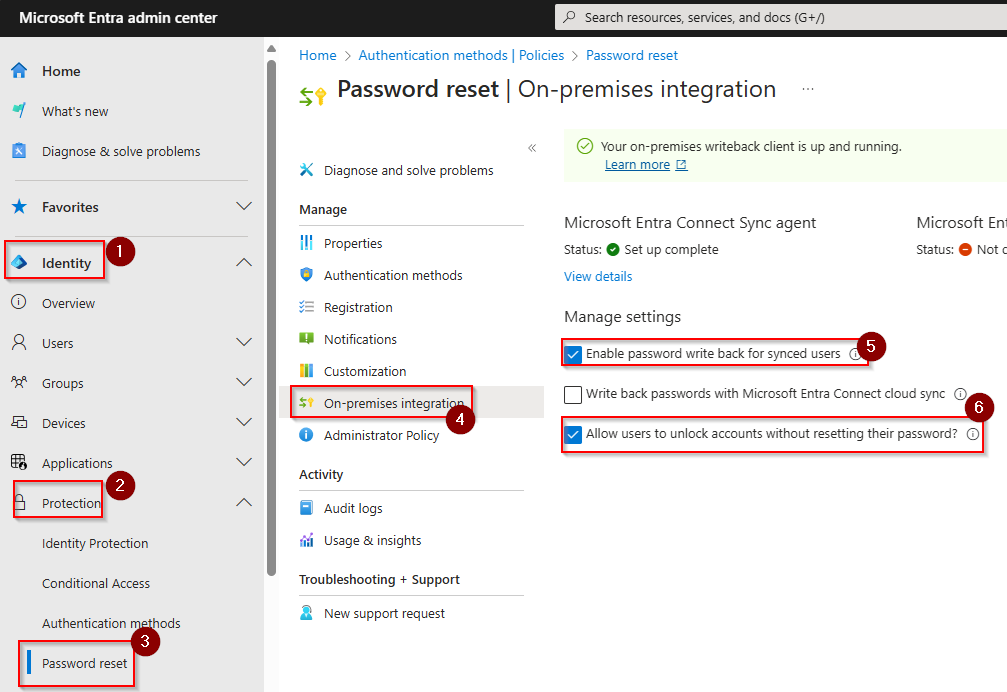
Task: Collapse the blade menu with double chevron
Action: [532, 148]
